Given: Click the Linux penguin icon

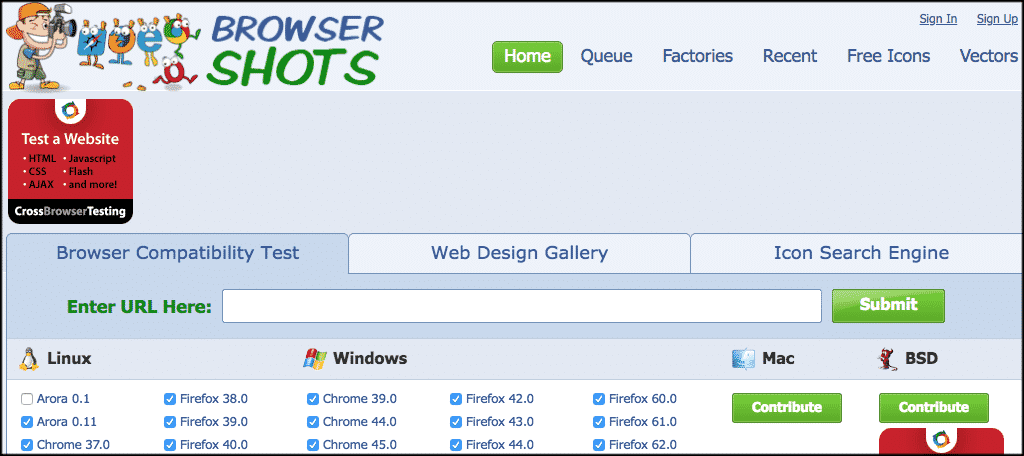Looking at the screenshot, I should click(x=28, y=359).
